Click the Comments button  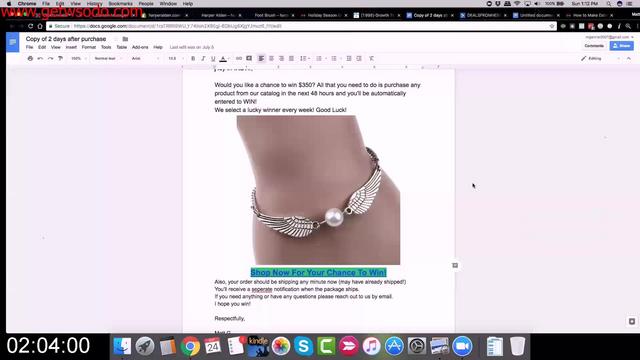pos(594,46)
